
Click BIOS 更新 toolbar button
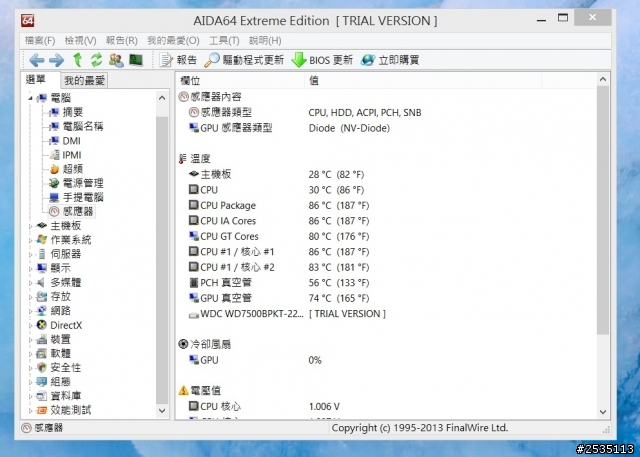click(322, 60)
